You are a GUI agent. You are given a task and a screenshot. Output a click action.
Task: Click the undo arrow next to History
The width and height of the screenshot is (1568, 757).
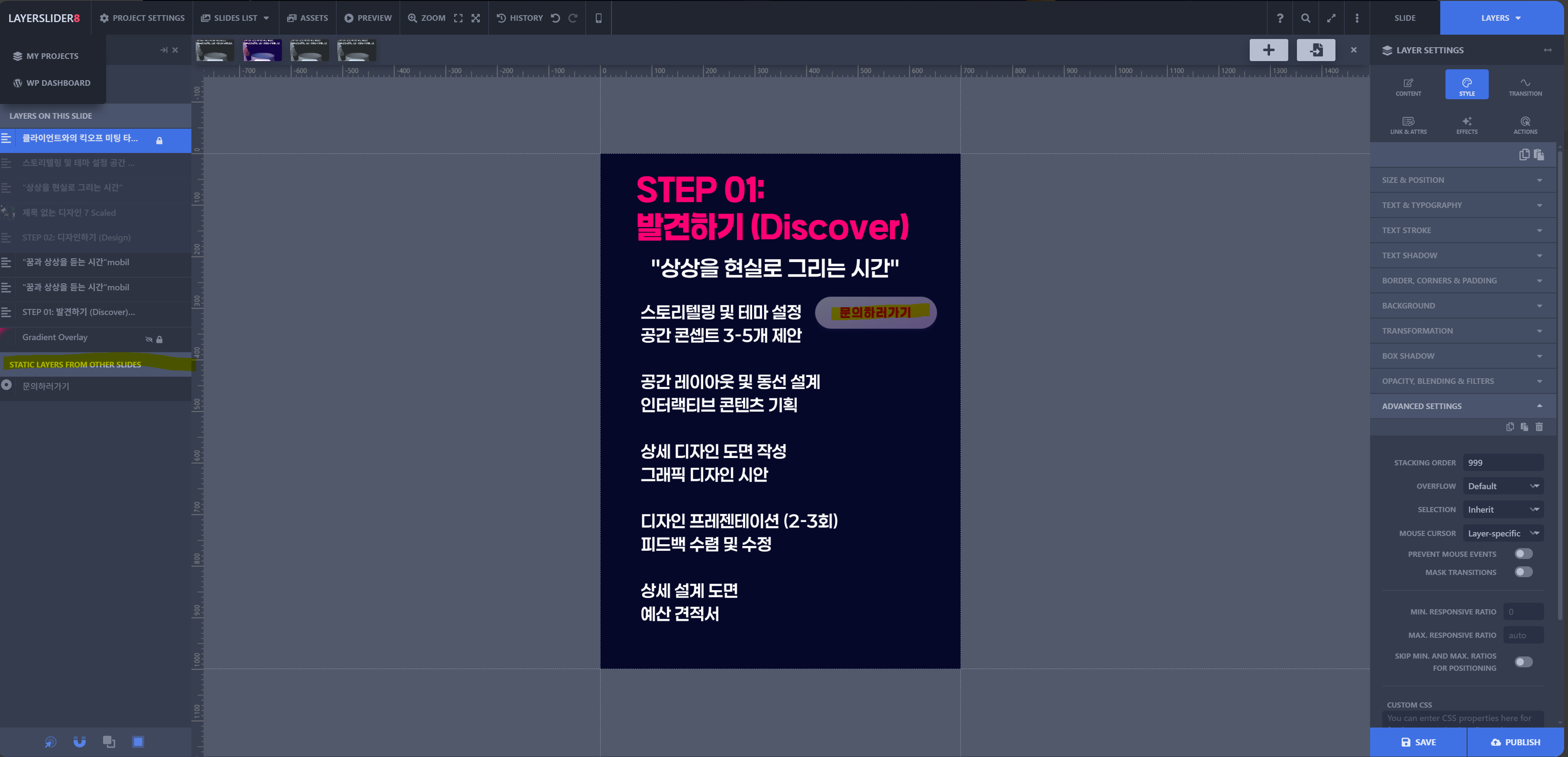coord(555,18)
